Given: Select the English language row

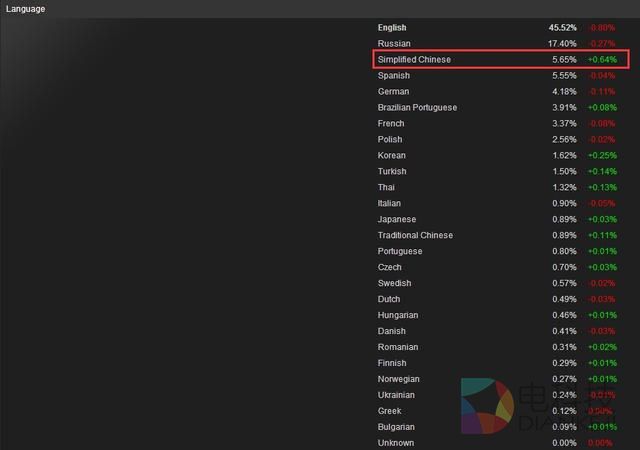Looking at the screenshot, I should click(496, 28).
